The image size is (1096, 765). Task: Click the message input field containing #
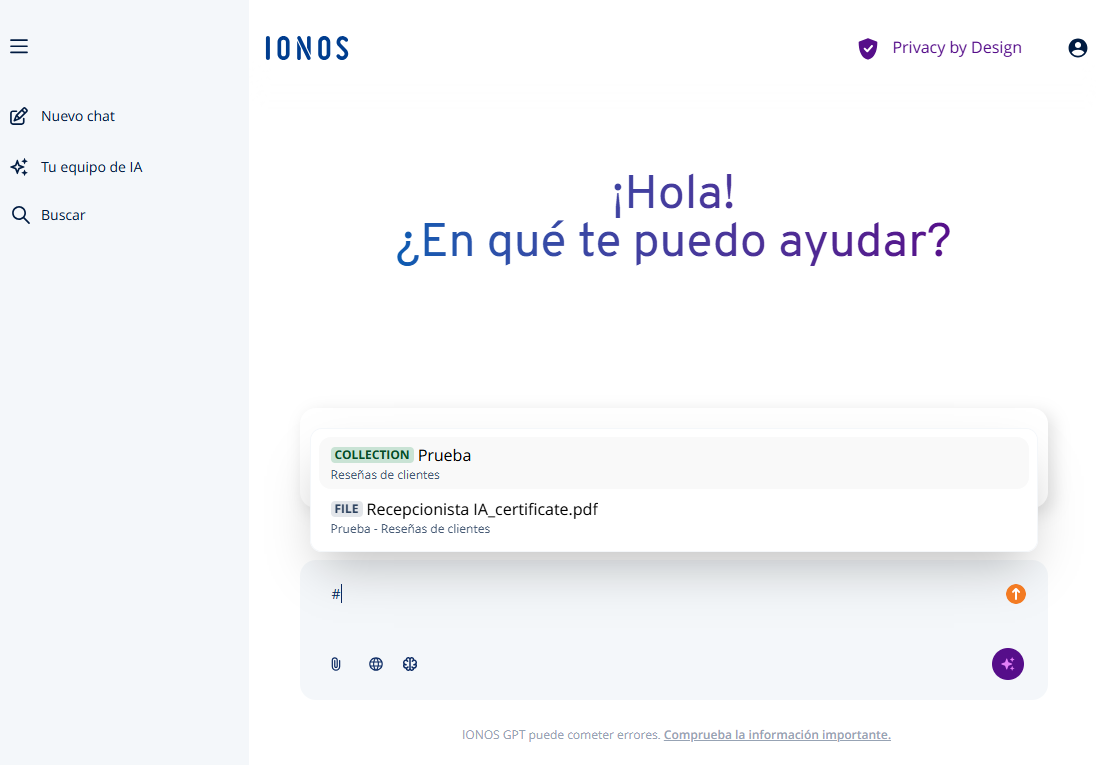(x=661, y=594)
